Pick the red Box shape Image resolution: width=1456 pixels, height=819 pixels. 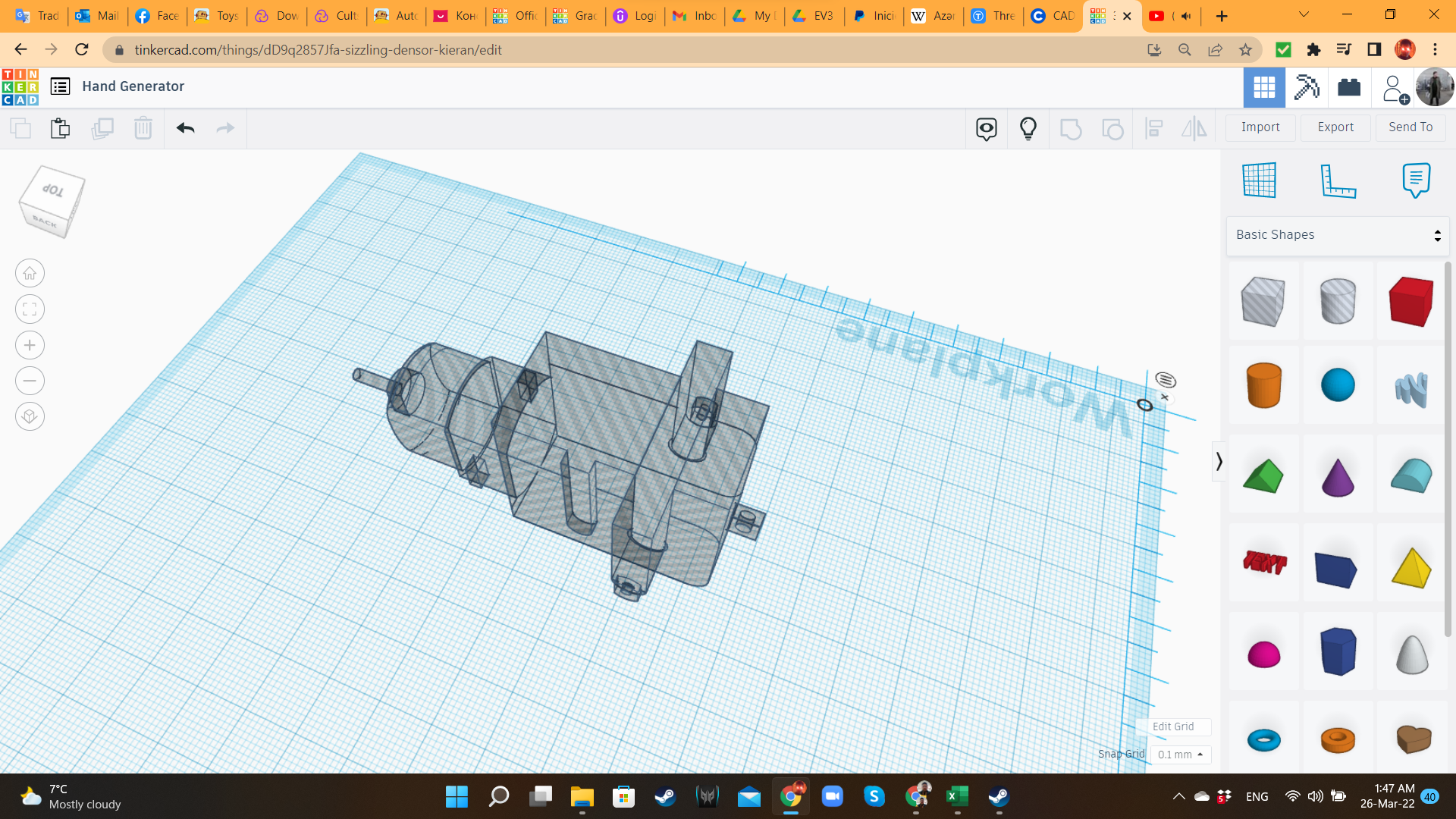coord(1410,301)
